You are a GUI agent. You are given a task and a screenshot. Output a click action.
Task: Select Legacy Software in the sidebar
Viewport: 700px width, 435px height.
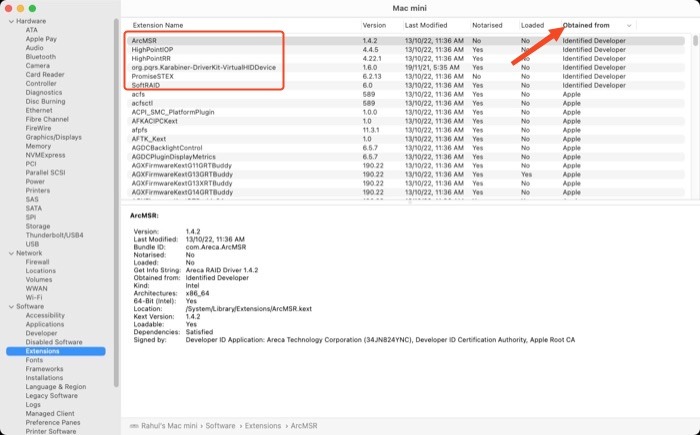tap(51, 396)
